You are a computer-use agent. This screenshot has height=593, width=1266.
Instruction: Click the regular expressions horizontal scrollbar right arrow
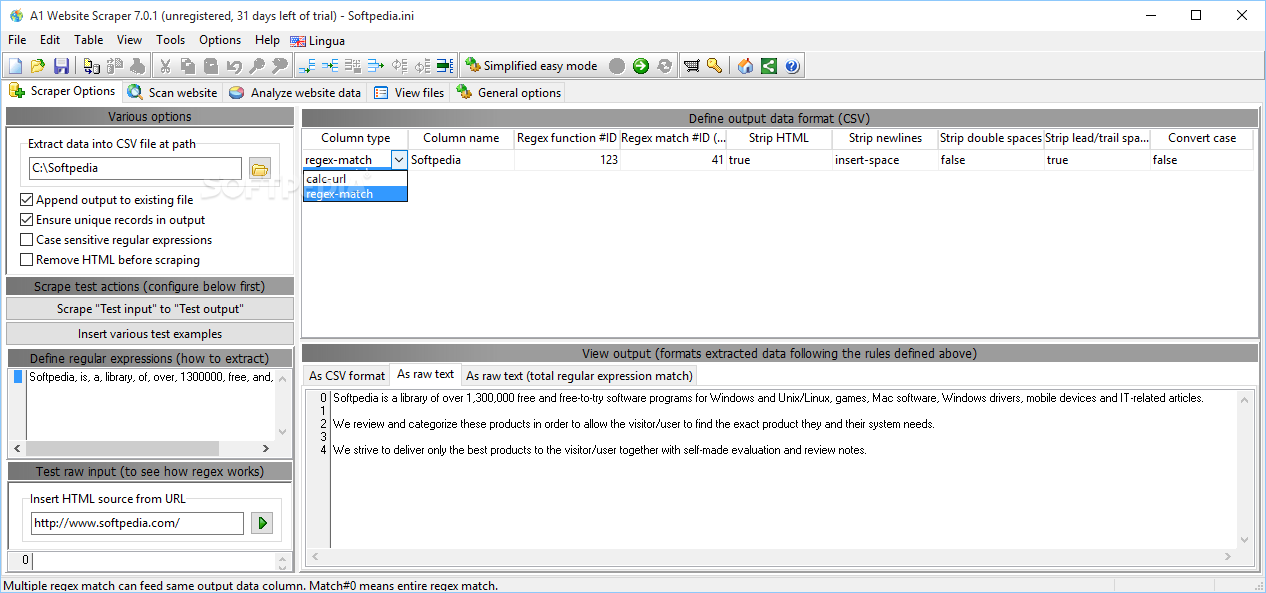pyautogui.click(x=266, y=449)
